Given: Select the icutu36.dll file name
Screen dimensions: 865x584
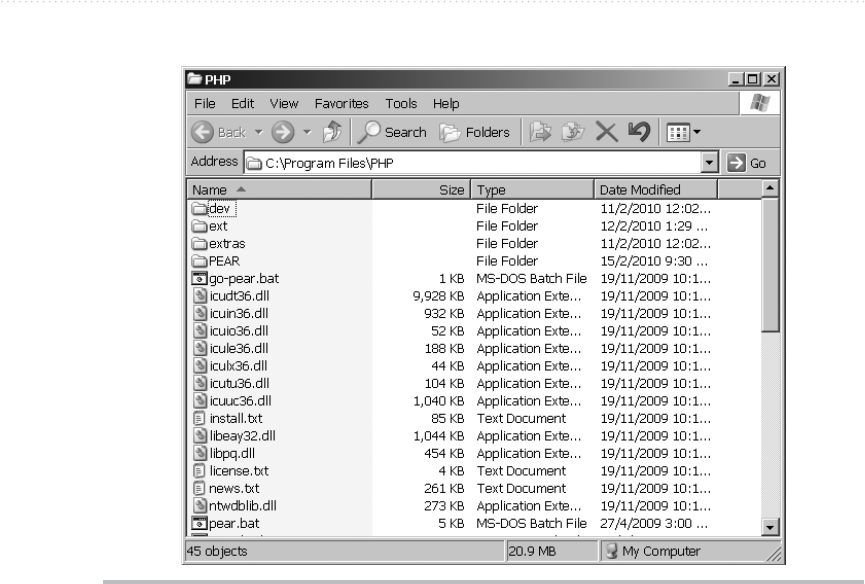Looking at the screenshot, I should (x=239, y=383).
